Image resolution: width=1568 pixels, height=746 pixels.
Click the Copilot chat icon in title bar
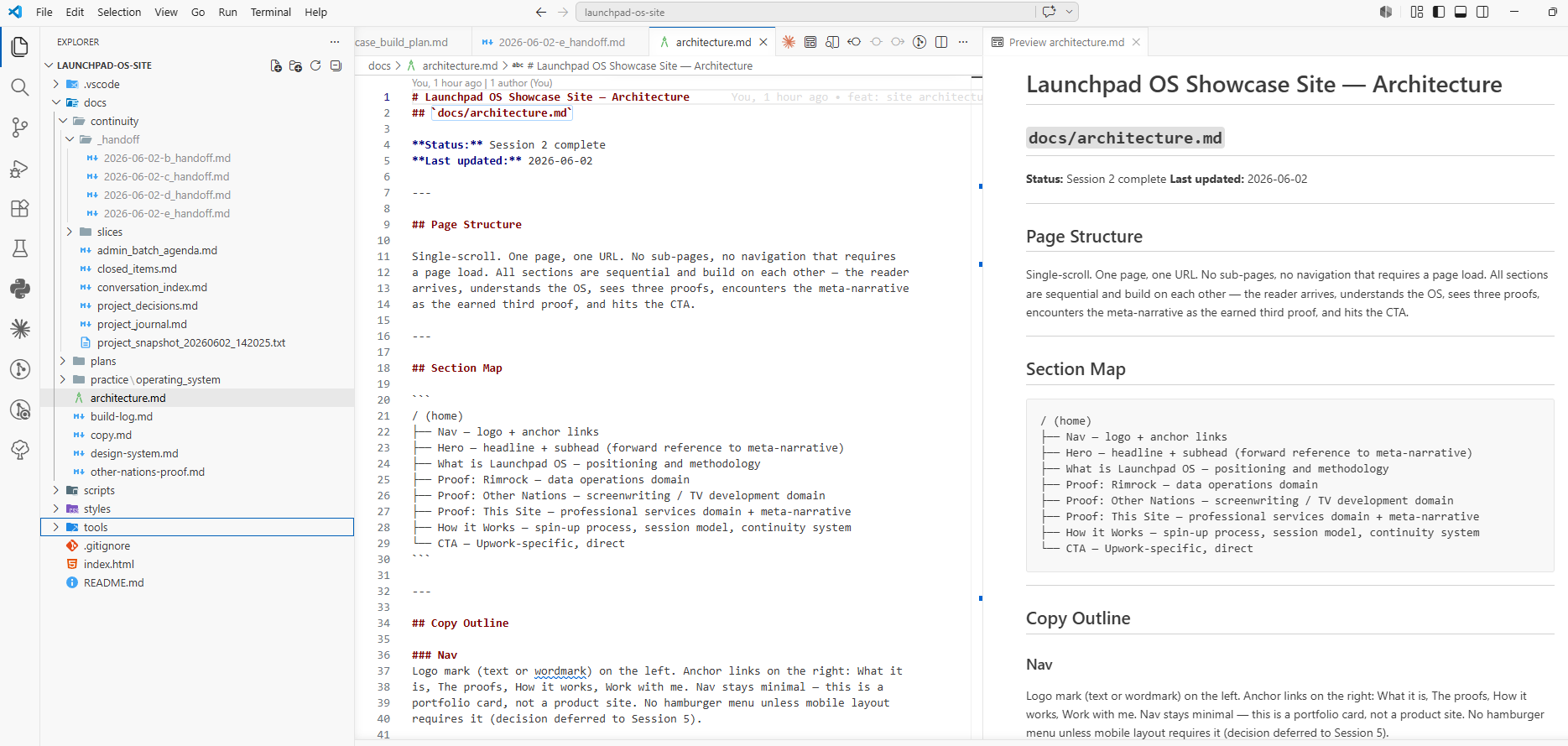[x=1049, y=12]
